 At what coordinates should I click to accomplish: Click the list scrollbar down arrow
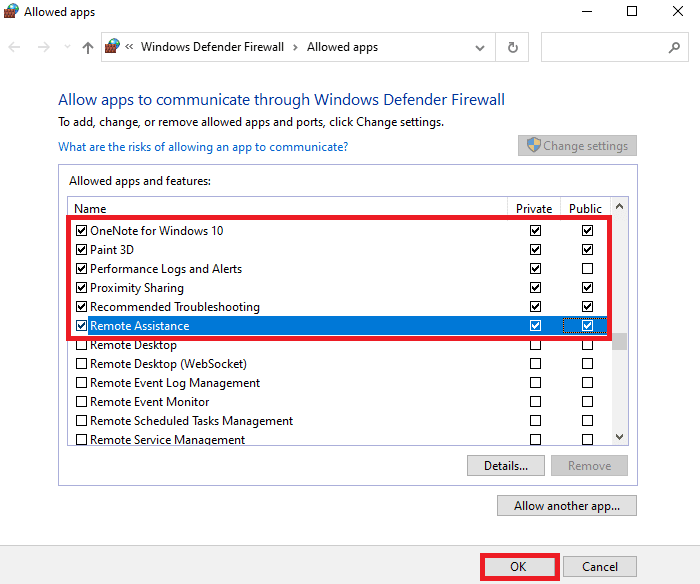pos(619,437)
